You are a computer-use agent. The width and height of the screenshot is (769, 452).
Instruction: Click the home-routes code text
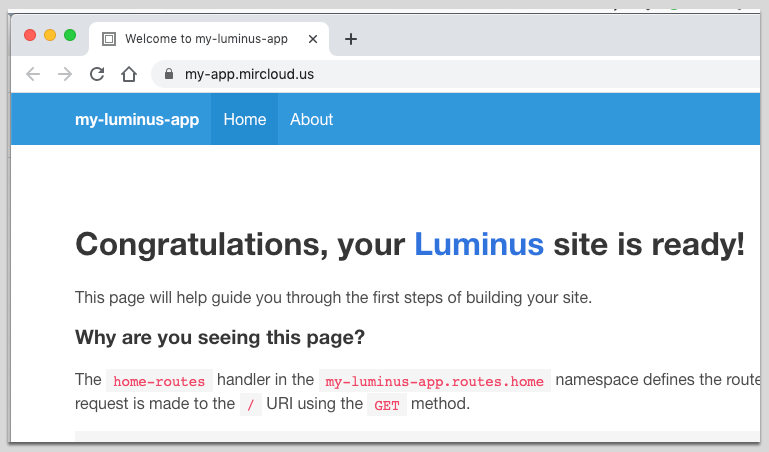click(x=159, y=381)
